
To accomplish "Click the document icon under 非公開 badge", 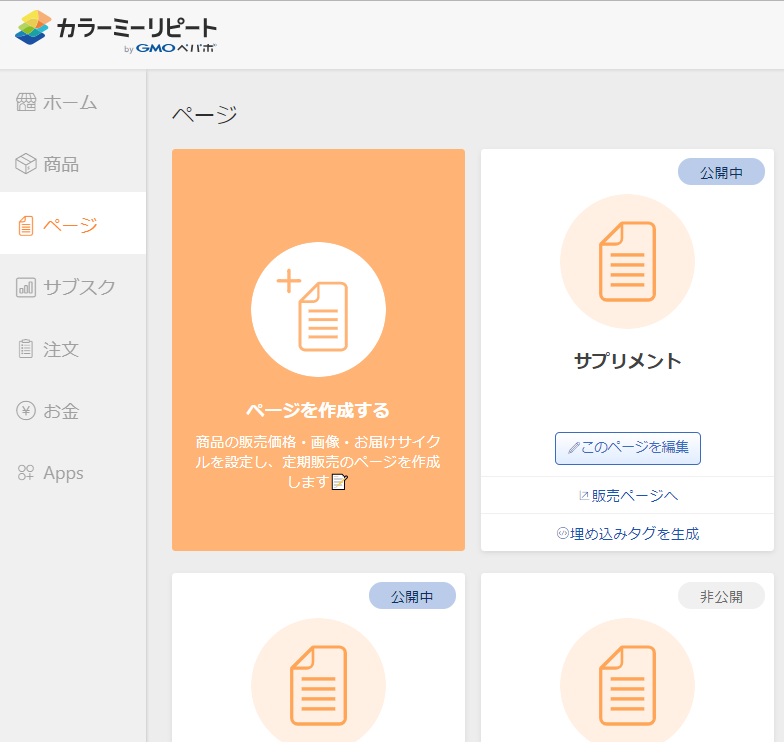I will [x=628, y=685].
